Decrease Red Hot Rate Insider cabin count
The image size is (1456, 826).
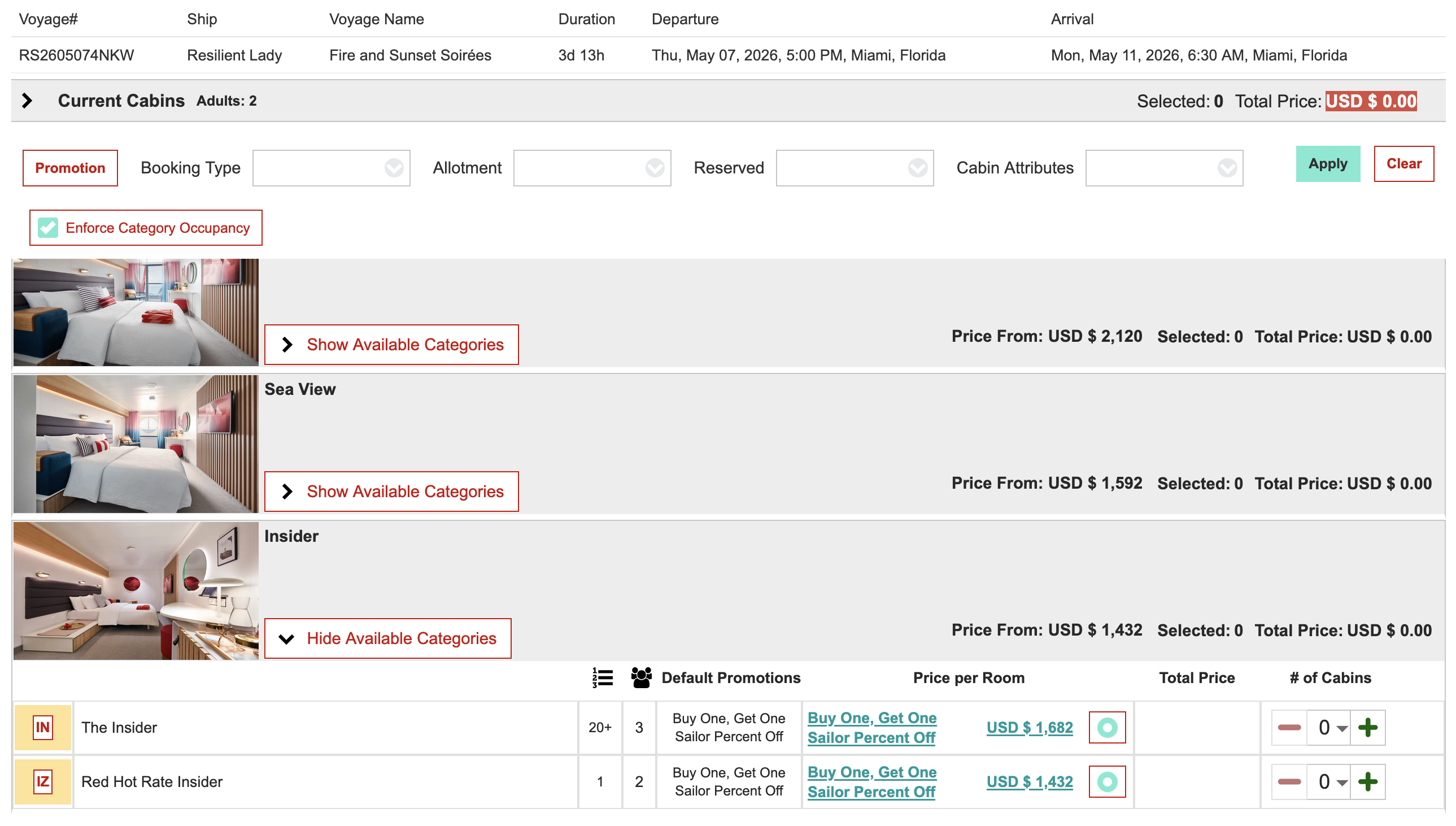1289,782
